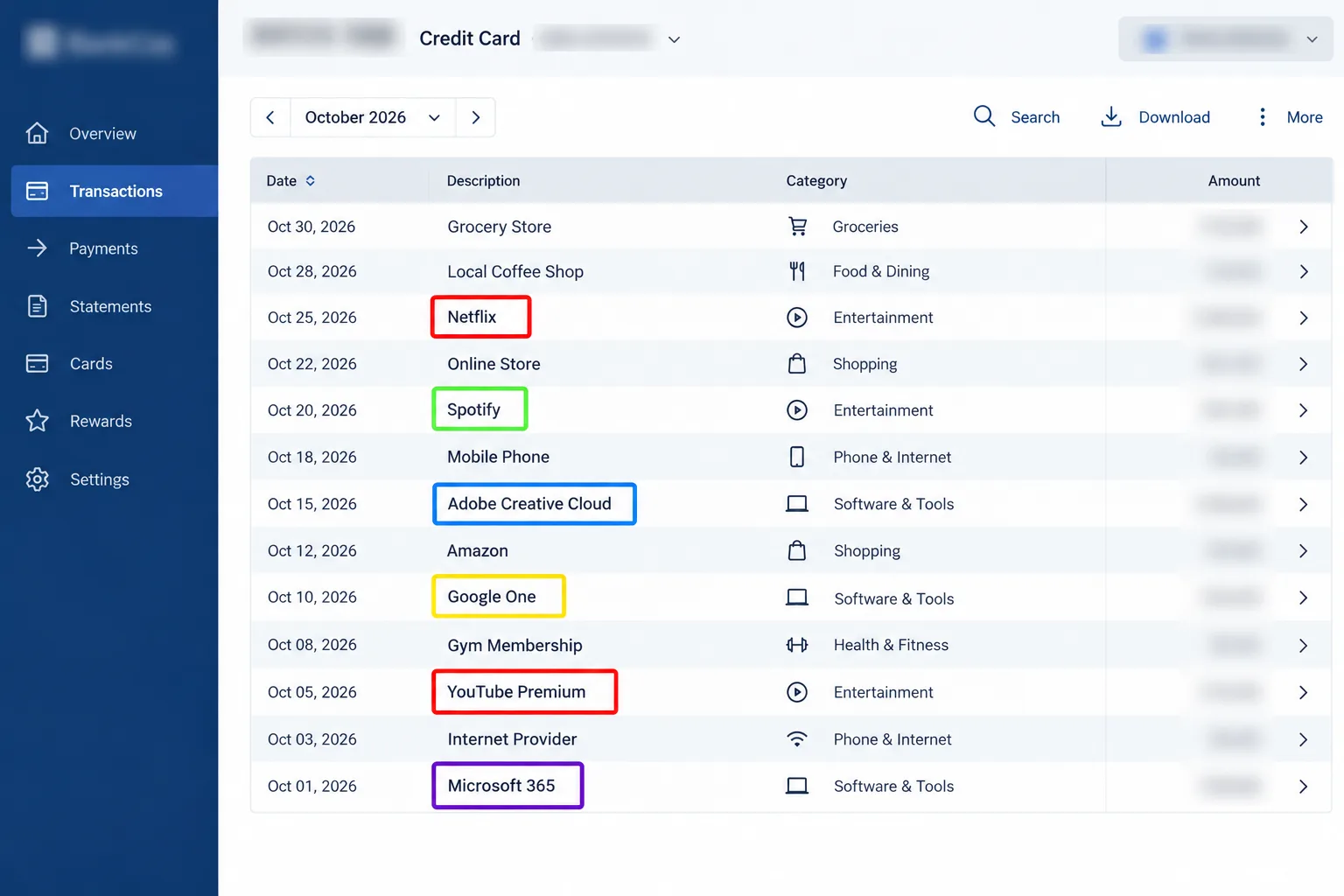This screenshot has width=1344, height=896.
Task: Select the Google One transaction description
Action: 492,597
